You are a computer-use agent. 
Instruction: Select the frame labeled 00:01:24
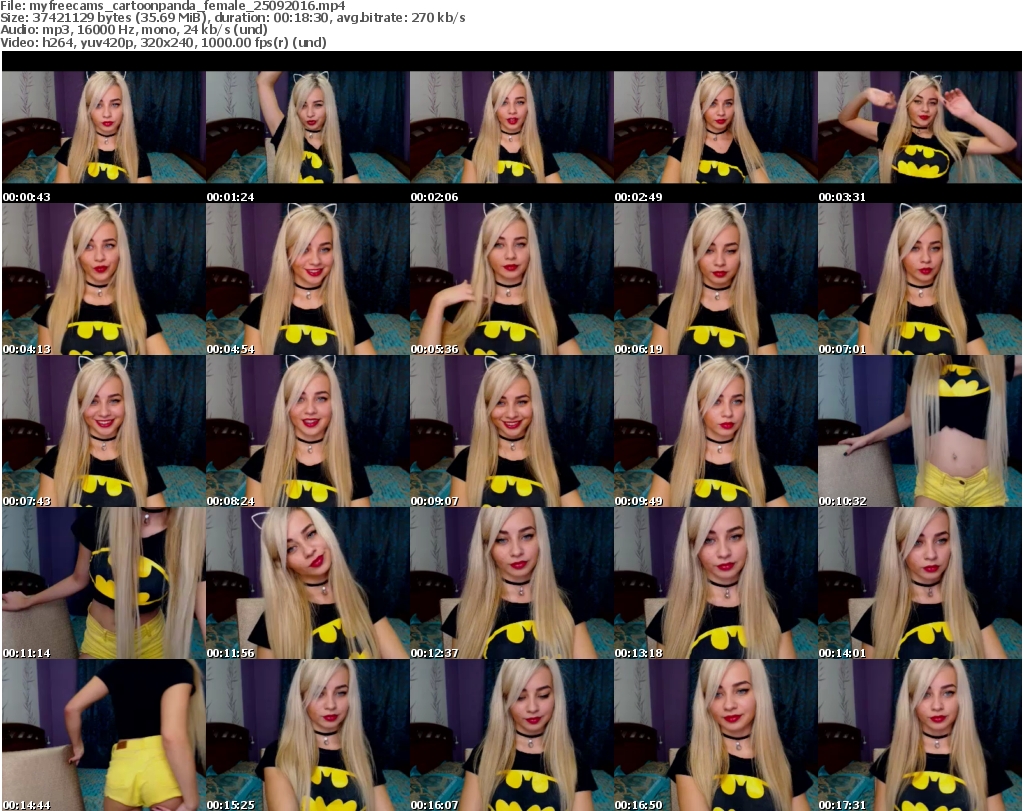tap(307, 127)
